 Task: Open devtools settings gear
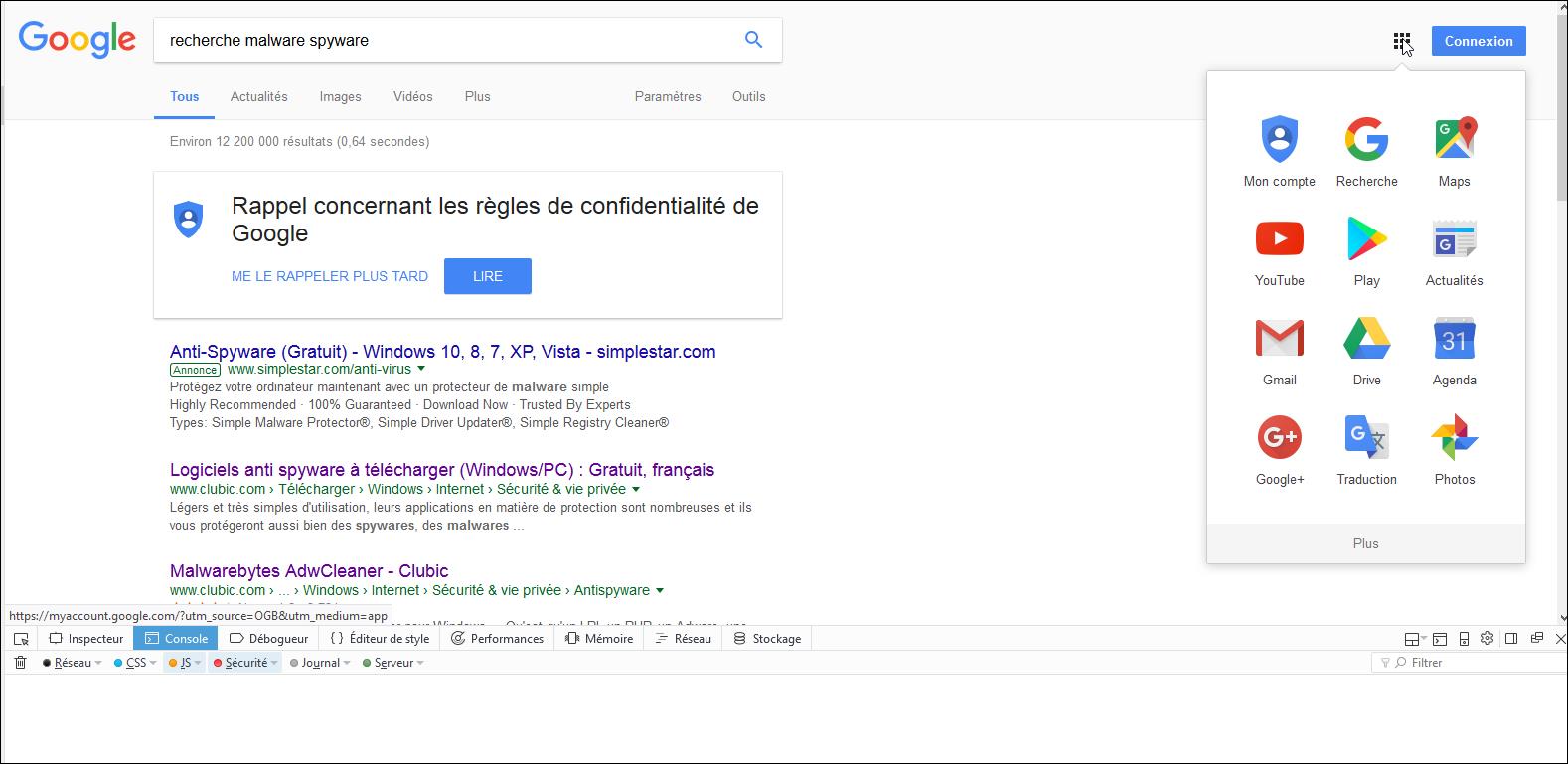point(1488,638)
